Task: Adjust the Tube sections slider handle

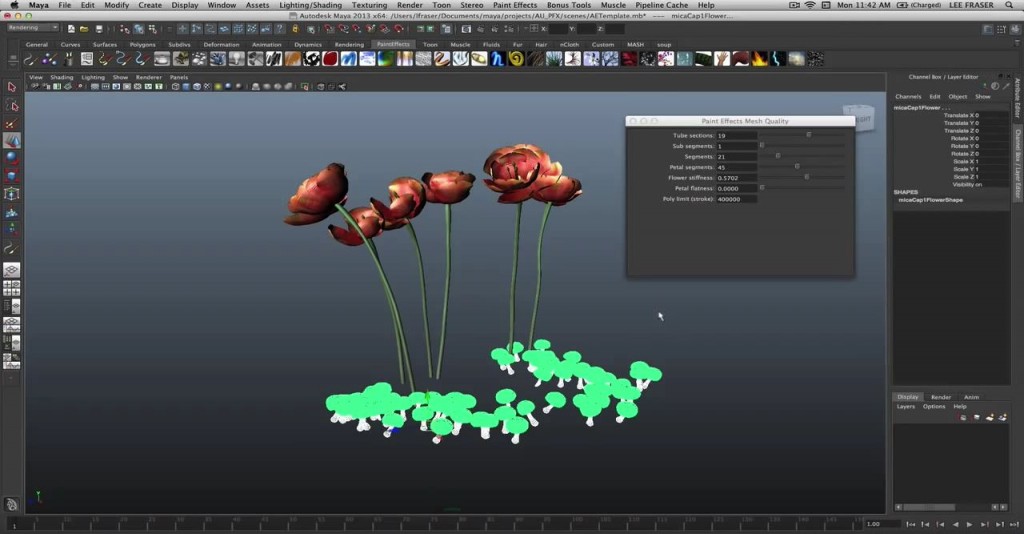Action: pyautogui.click(x=808, y=135)
